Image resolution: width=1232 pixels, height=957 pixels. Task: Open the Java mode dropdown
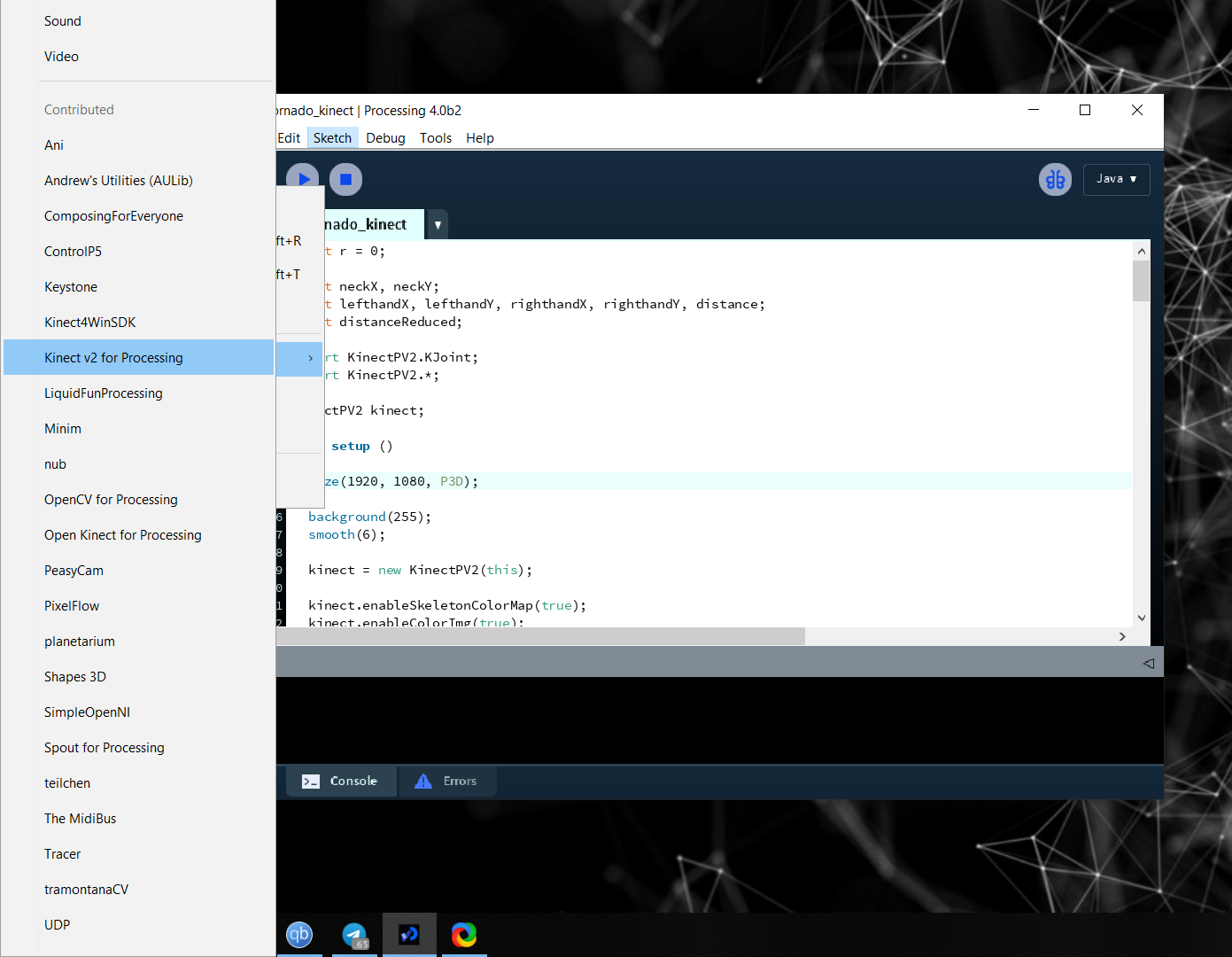tap(1116, 179)
